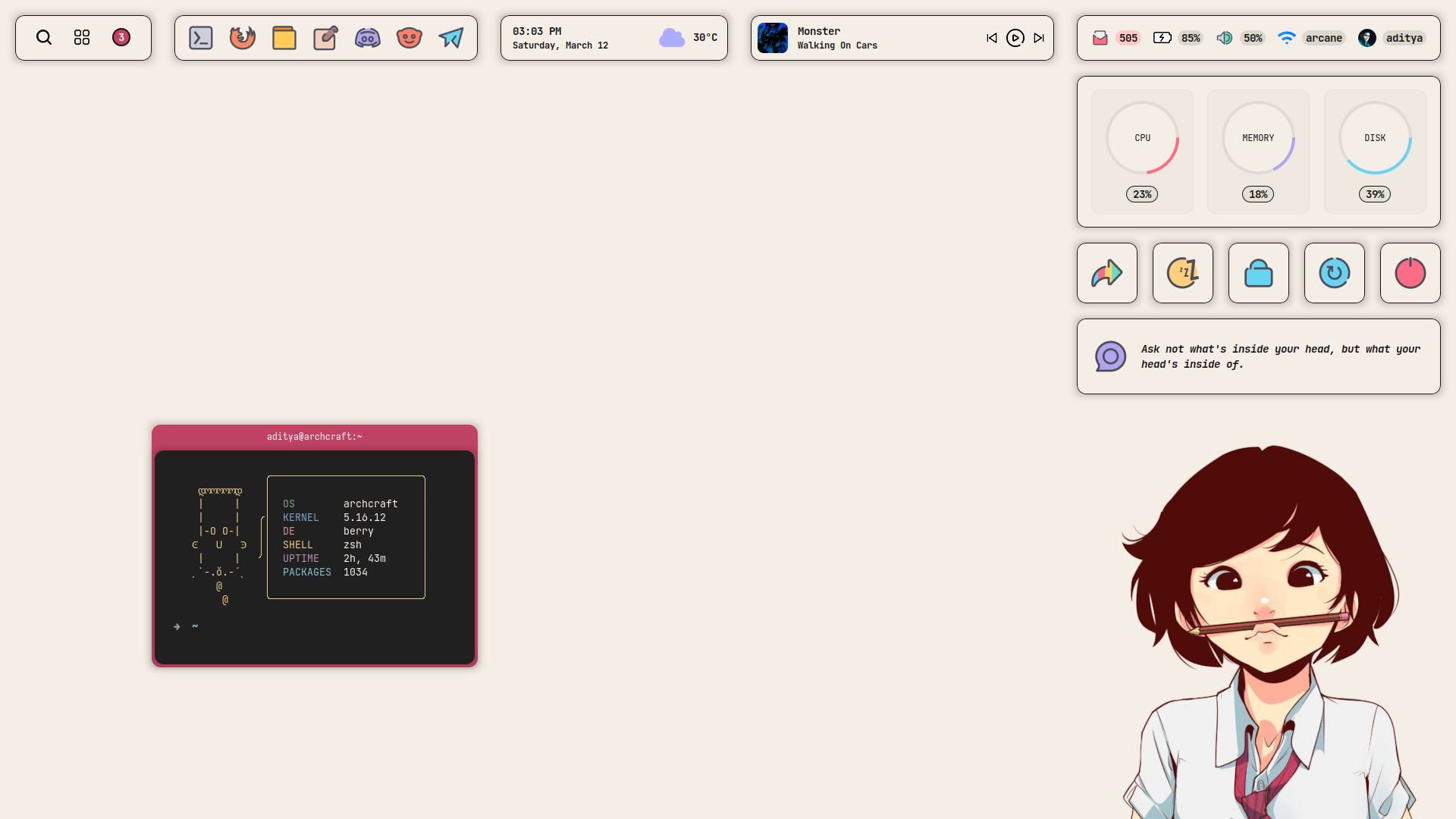Click the Monster album art thumbnail

pos(773,38)
